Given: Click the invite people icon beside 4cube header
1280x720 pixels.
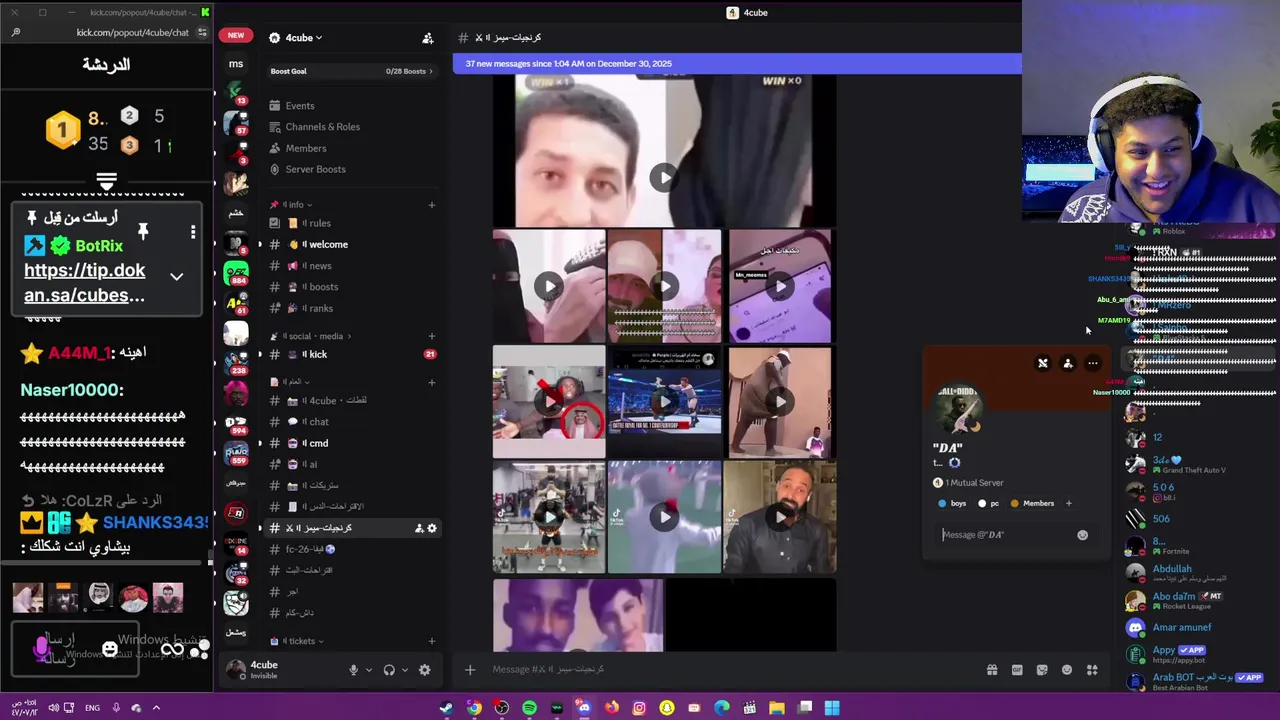Looking at the screenshot, I should coord(428,38).
